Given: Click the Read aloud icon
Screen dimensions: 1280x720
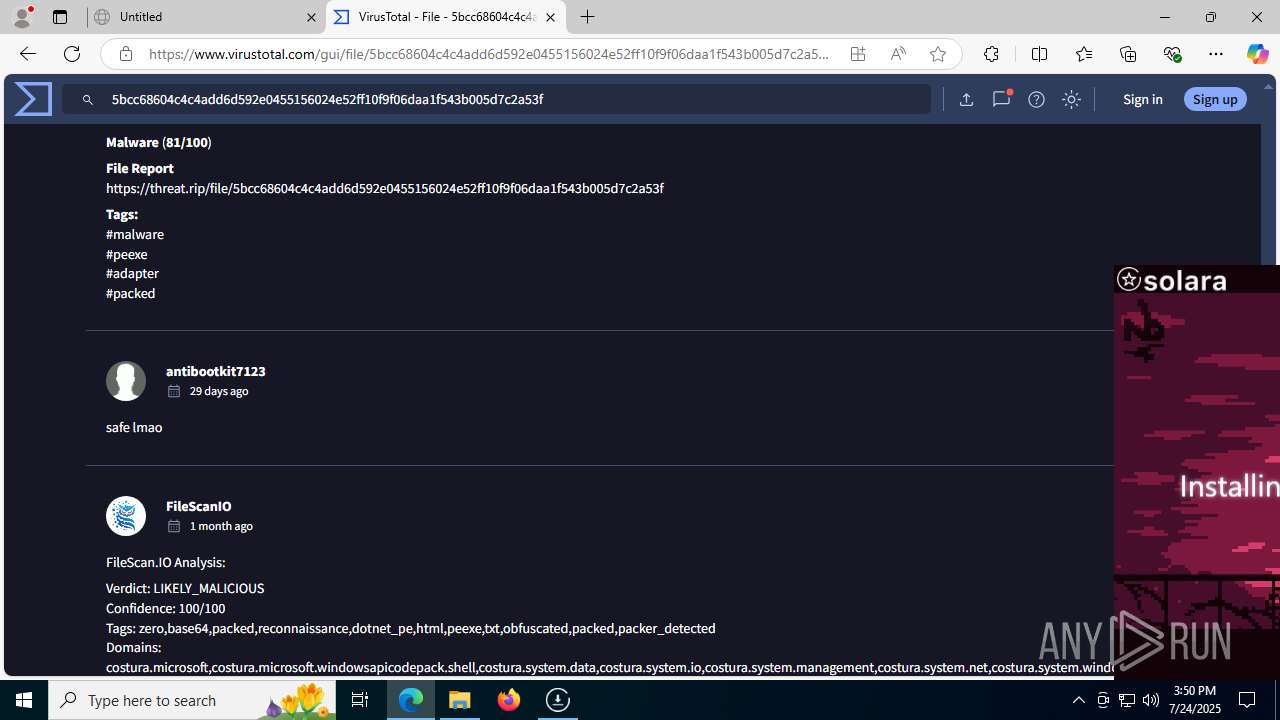Looking at the screenshot, I should pyautogui.click(x=898, y=54).
